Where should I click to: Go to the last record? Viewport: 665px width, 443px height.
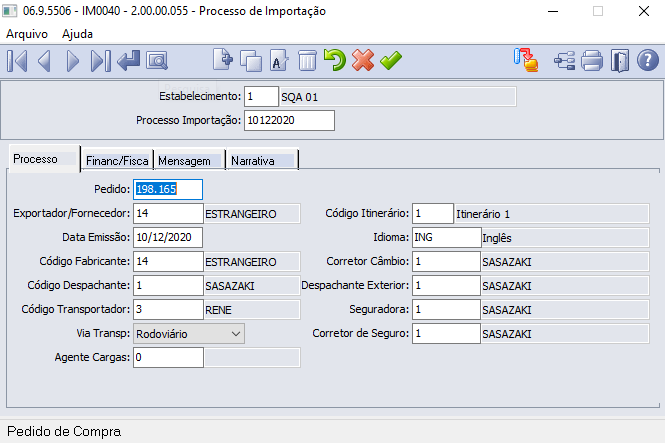[101, 61]
